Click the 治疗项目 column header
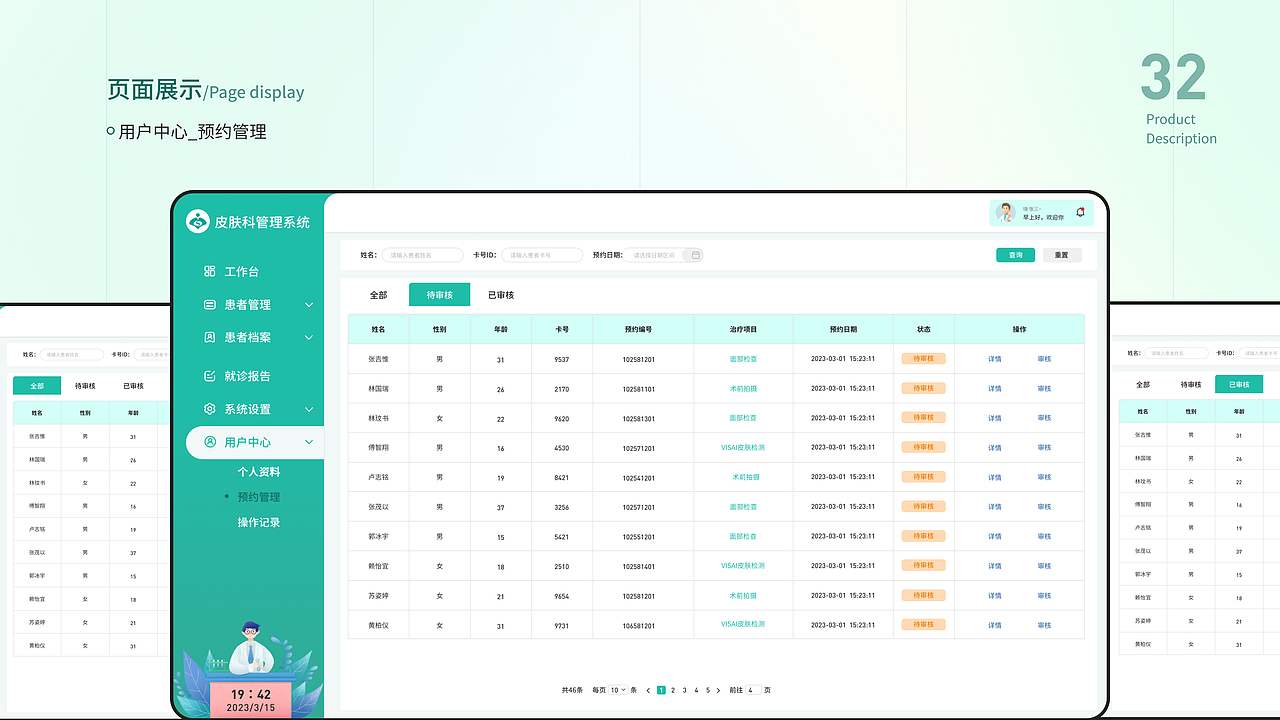The height and width of the screenshot is (720, 1280). [x=743, y=329]
